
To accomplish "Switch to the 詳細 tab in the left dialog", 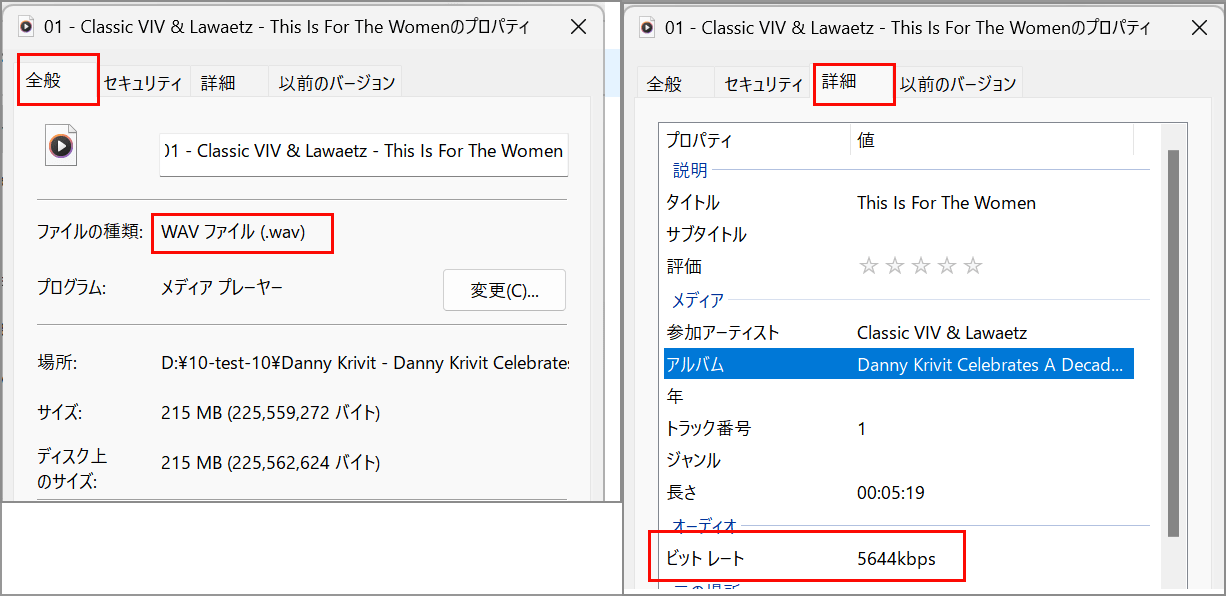I will [218, 84].
